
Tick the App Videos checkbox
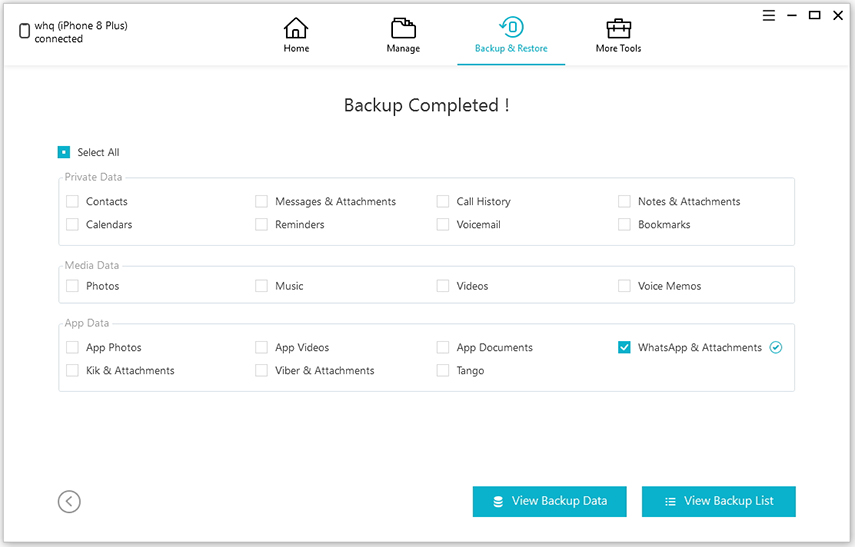(x=261, y=347)
